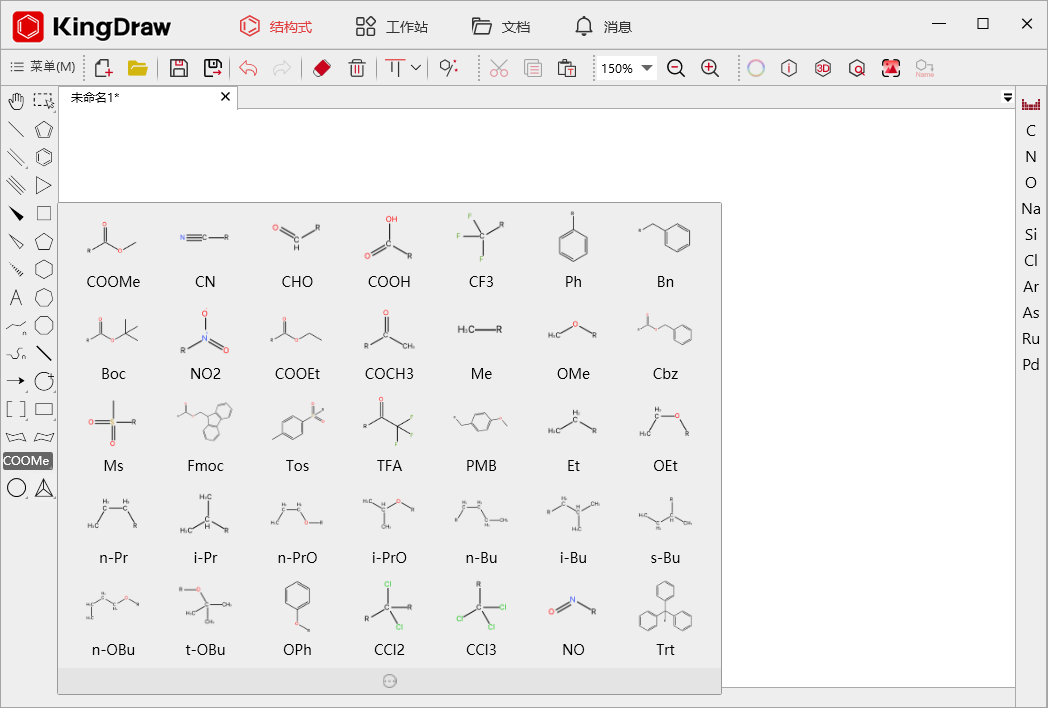The height and width of the screenshot is (708, 1048).
Task: Click the save file icon
Action: point(179,68)
